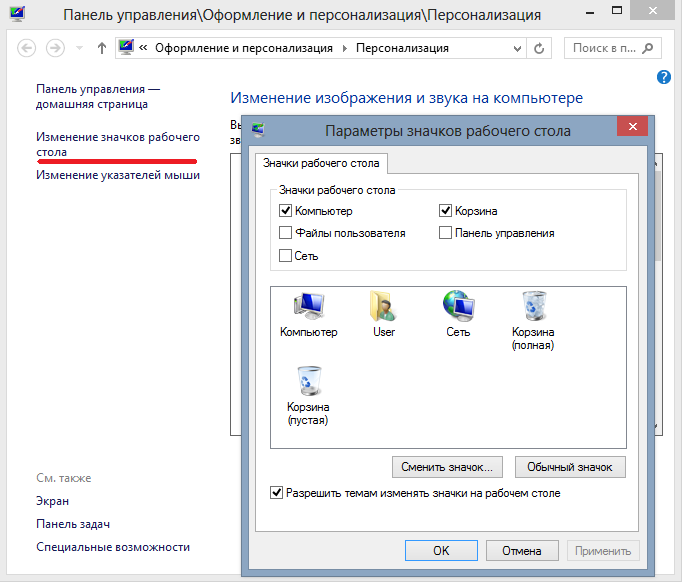
Task: Confirm with the OK button
Action: point(441,551)
